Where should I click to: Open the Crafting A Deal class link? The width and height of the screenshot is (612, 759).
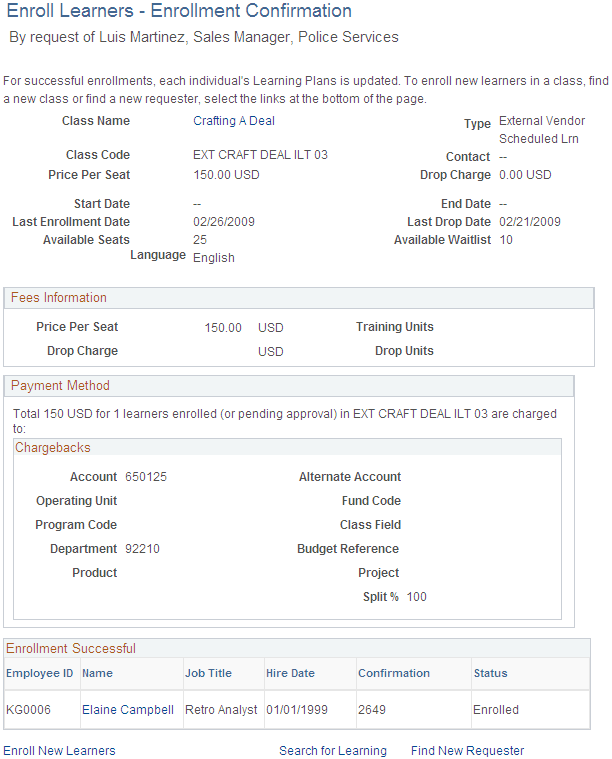coord(234,121)
